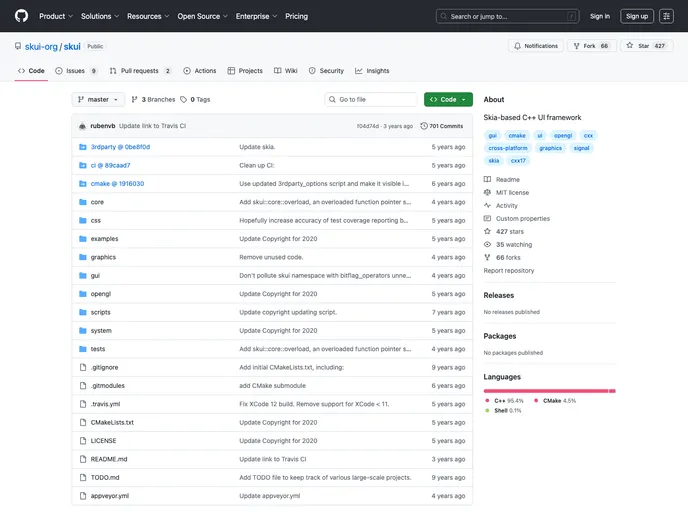Open the examples folder
Viewport: 688px width, 512px height.
point(104,239)
